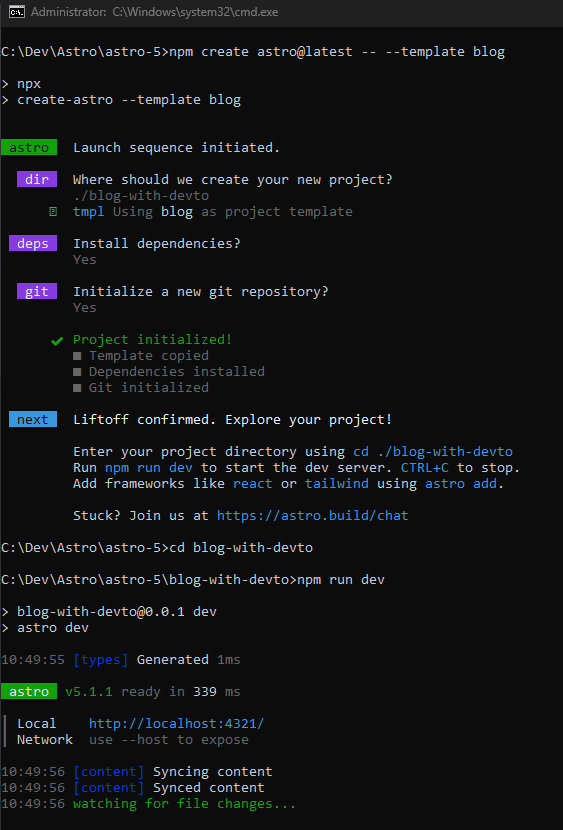Click the square bullet beside Dependencies installed
The width and height of the screenshot is (563, 830).
[x=77, y=372]
